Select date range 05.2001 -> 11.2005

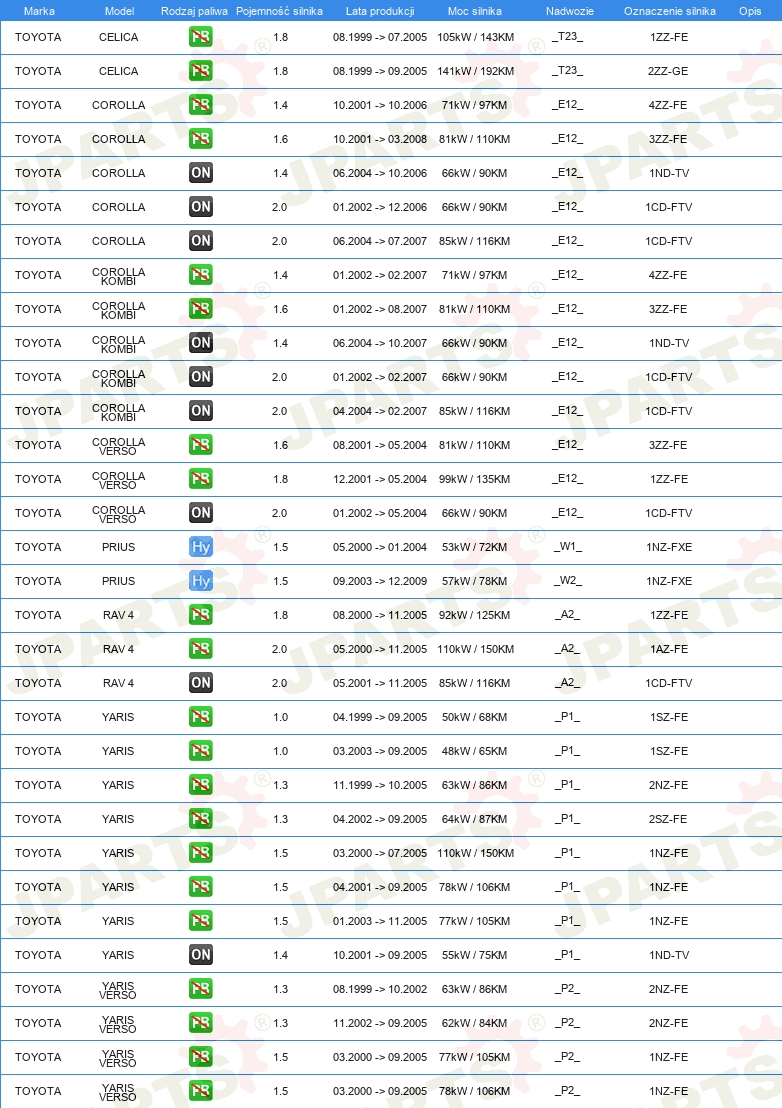[380, 683]
